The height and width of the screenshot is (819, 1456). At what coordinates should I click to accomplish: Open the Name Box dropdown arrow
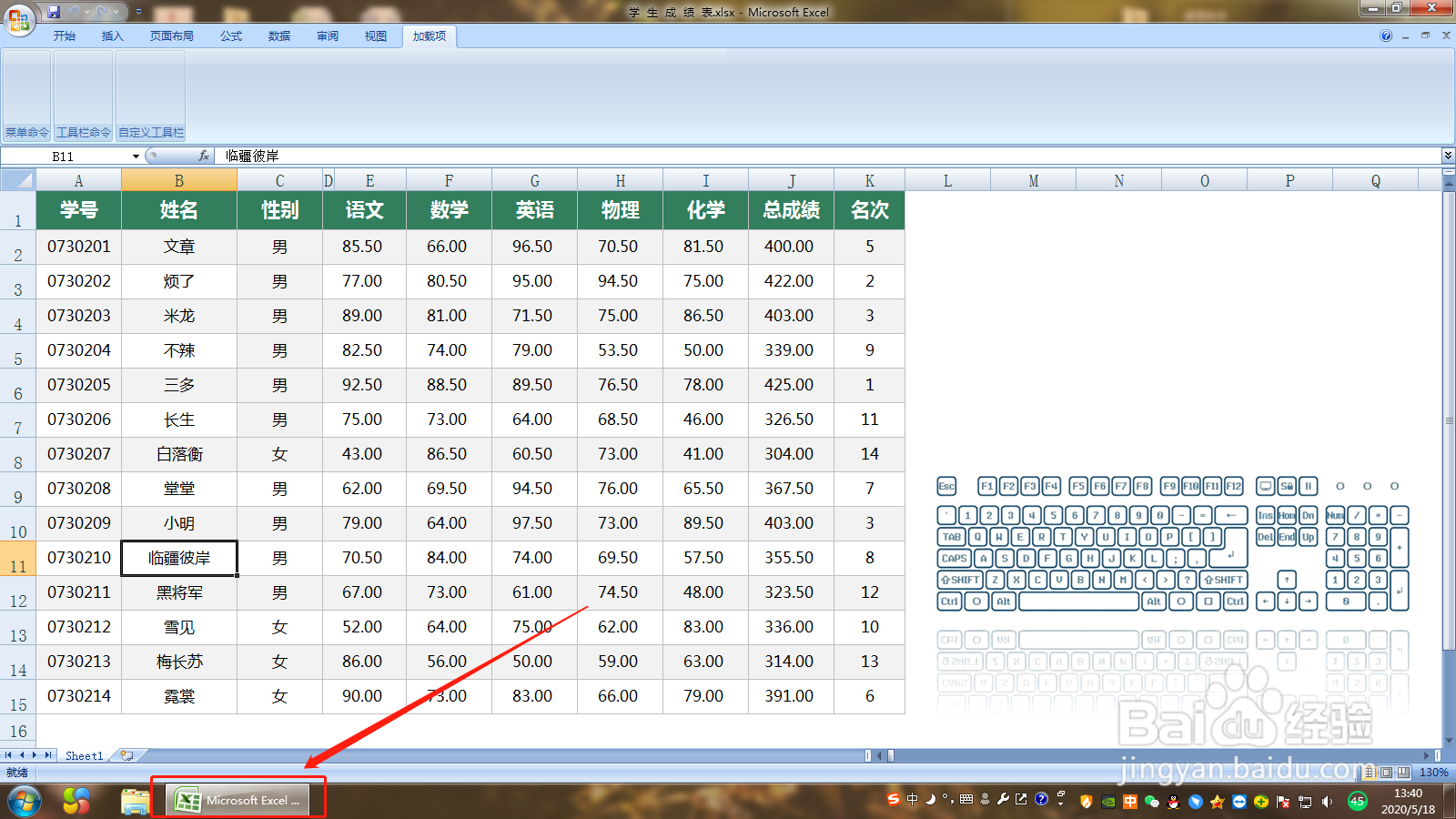[x=136, y=157]
